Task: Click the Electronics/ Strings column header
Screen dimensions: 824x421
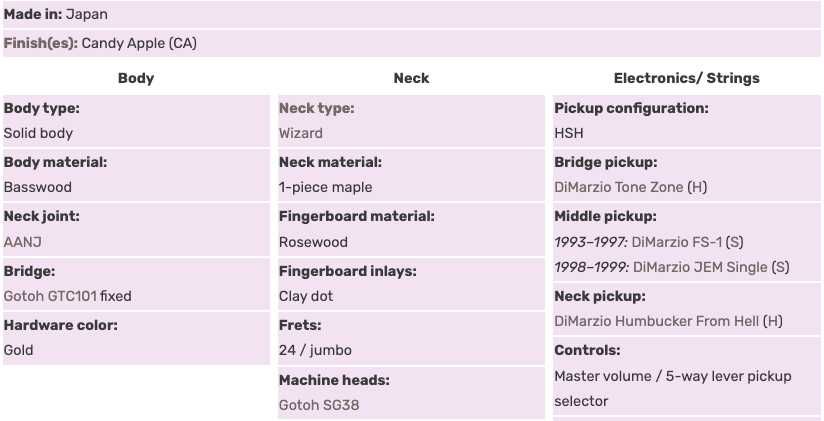Action: click(x=686, y=78)
